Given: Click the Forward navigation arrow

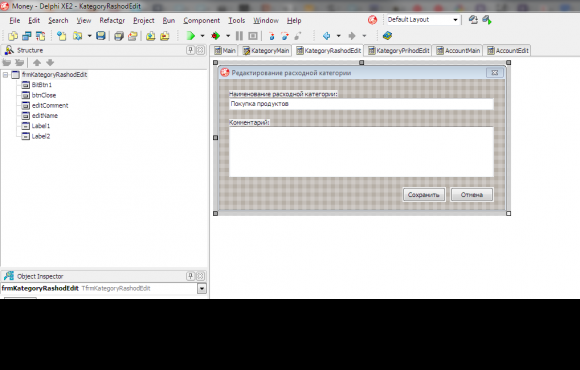Looking at the screenshot, I should coord(352,36).
